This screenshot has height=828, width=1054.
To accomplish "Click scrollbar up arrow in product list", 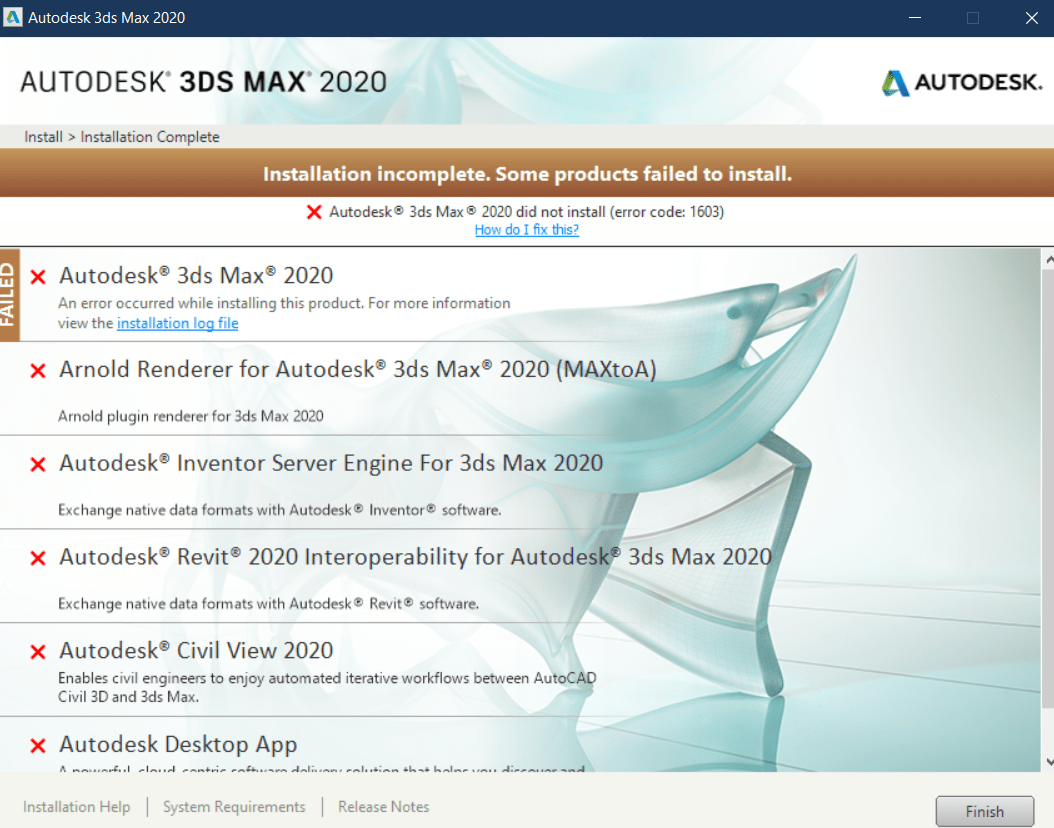I will click(x=1048, y=259).
